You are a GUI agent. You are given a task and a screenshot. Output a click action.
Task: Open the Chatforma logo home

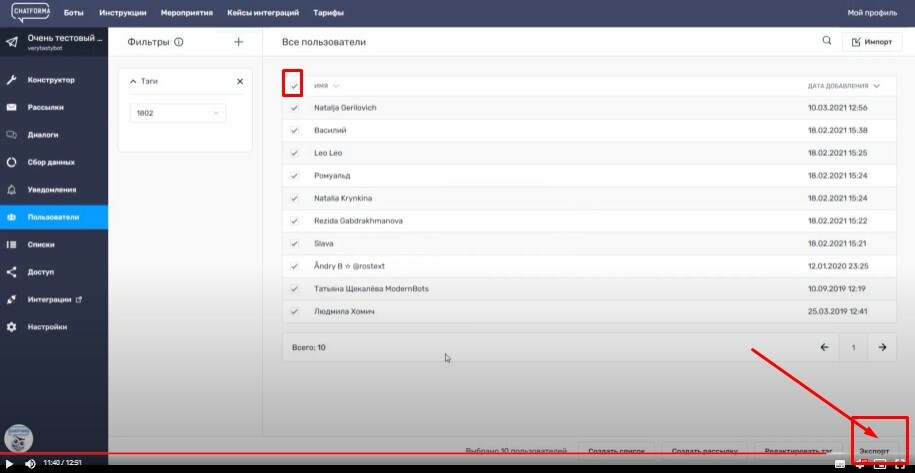coord(30,12)
